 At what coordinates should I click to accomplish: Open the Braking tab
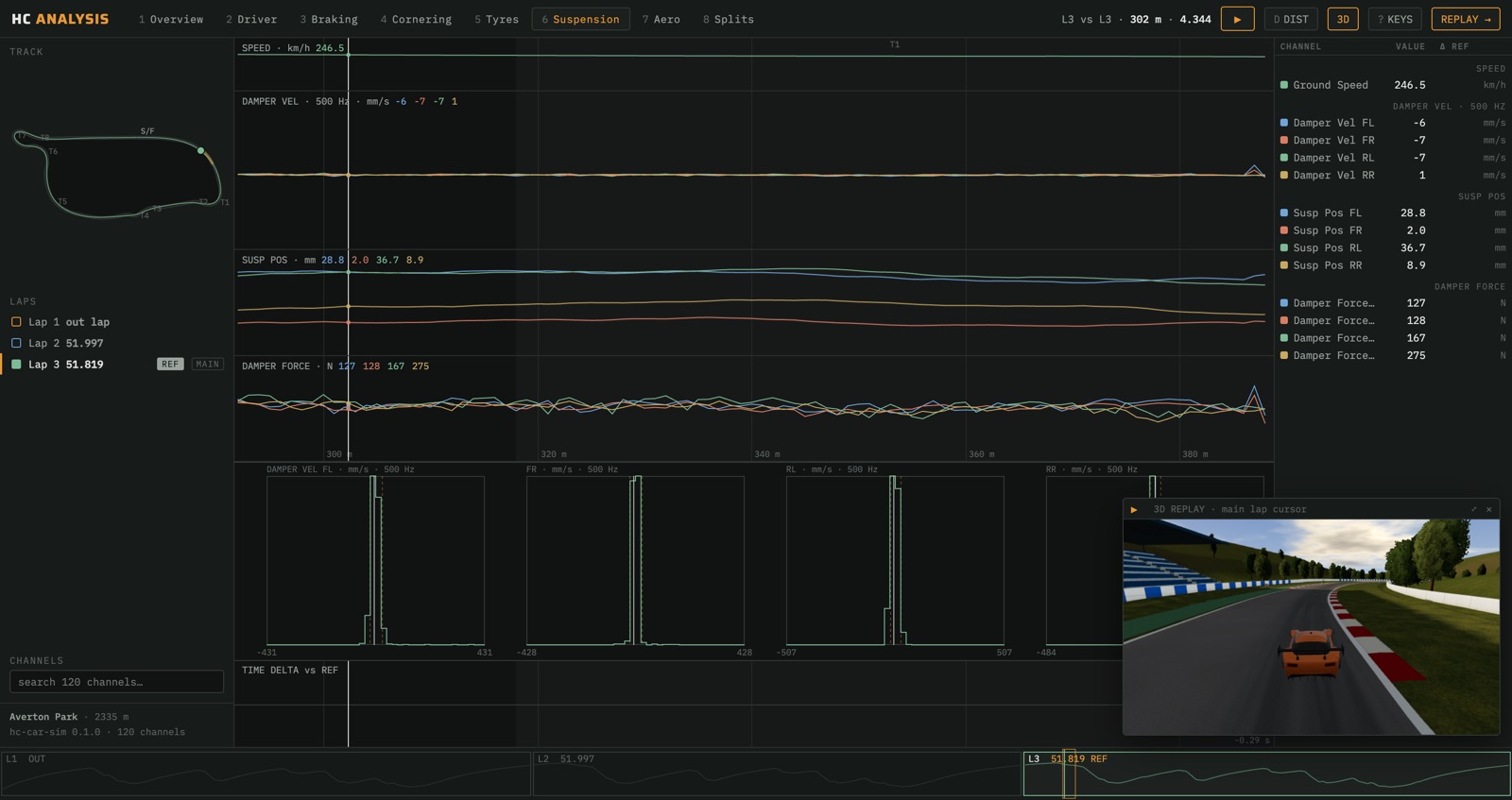click(x=329, y=19)
